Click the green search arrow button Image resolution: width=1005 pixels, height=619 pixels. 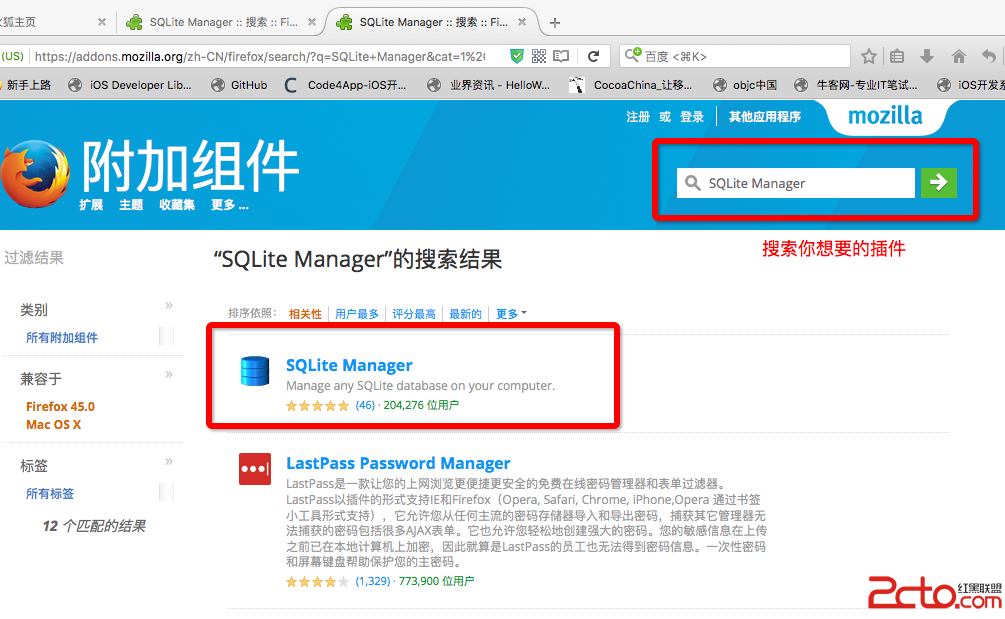938,183
